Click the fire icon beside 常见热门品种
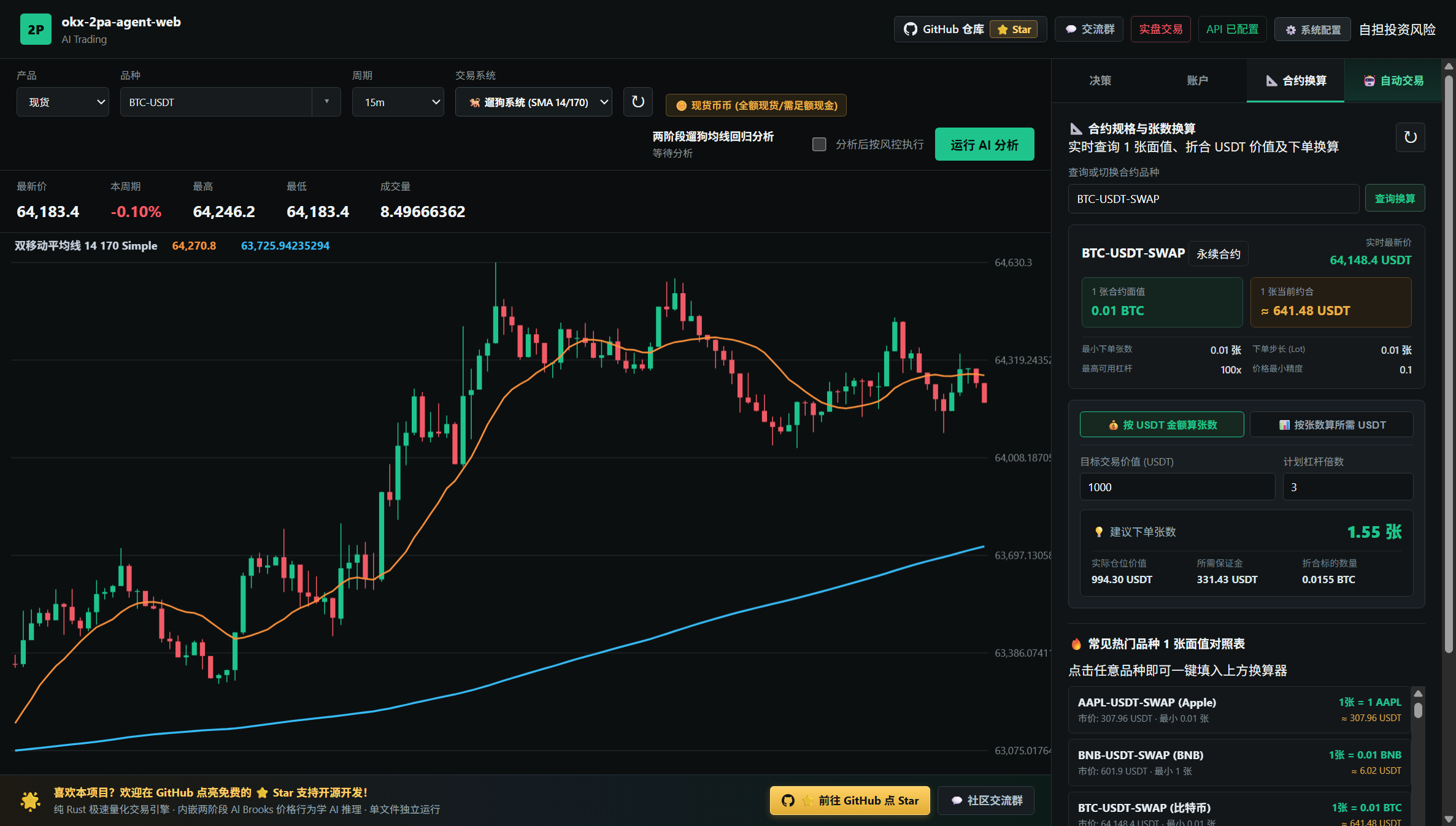Viewport: 1456px width, 826px height. click(x=1076, y=644)
